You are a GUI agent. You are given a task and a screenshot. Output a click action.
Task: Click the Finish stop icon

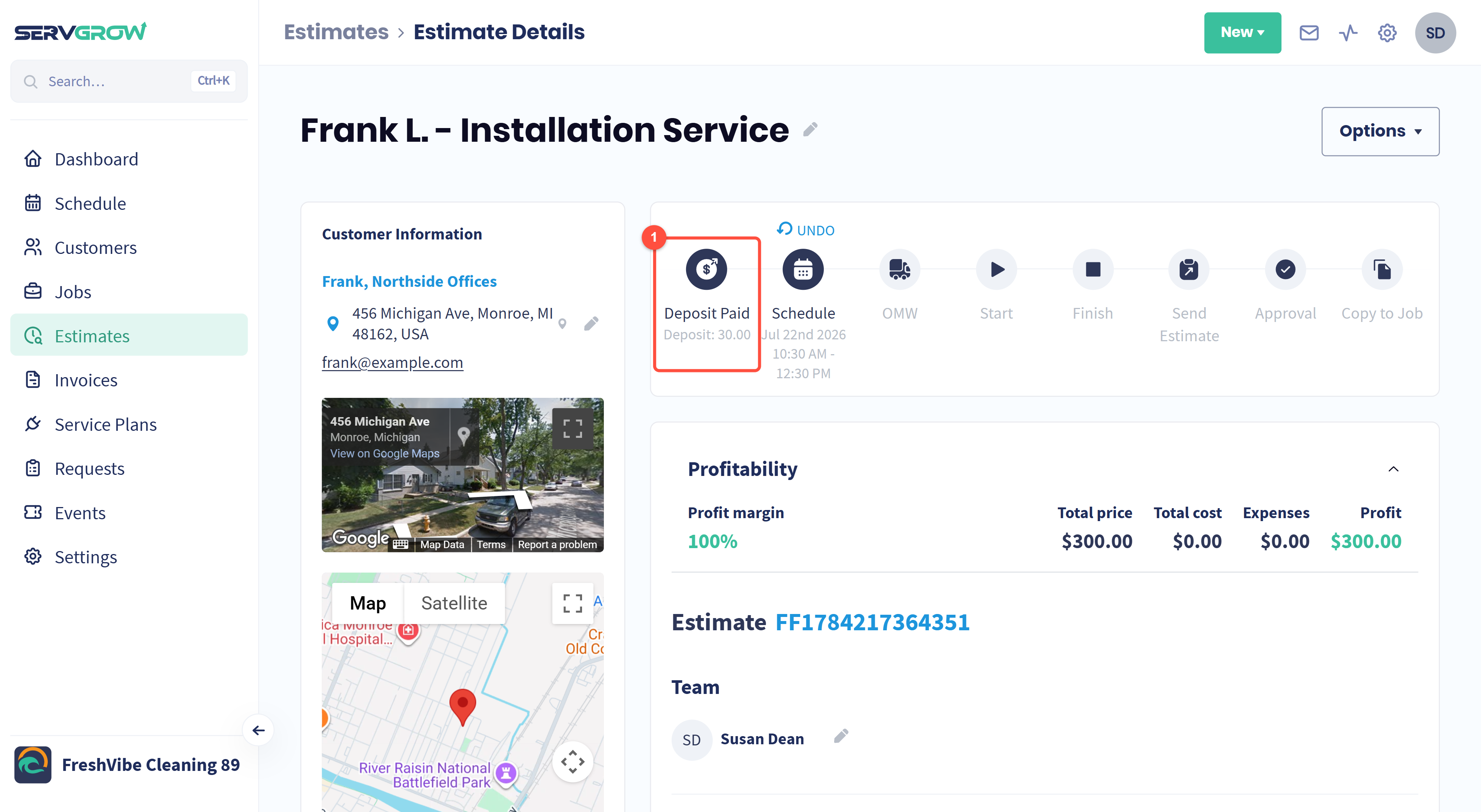pyautogui.click(x=1092, y=269)
